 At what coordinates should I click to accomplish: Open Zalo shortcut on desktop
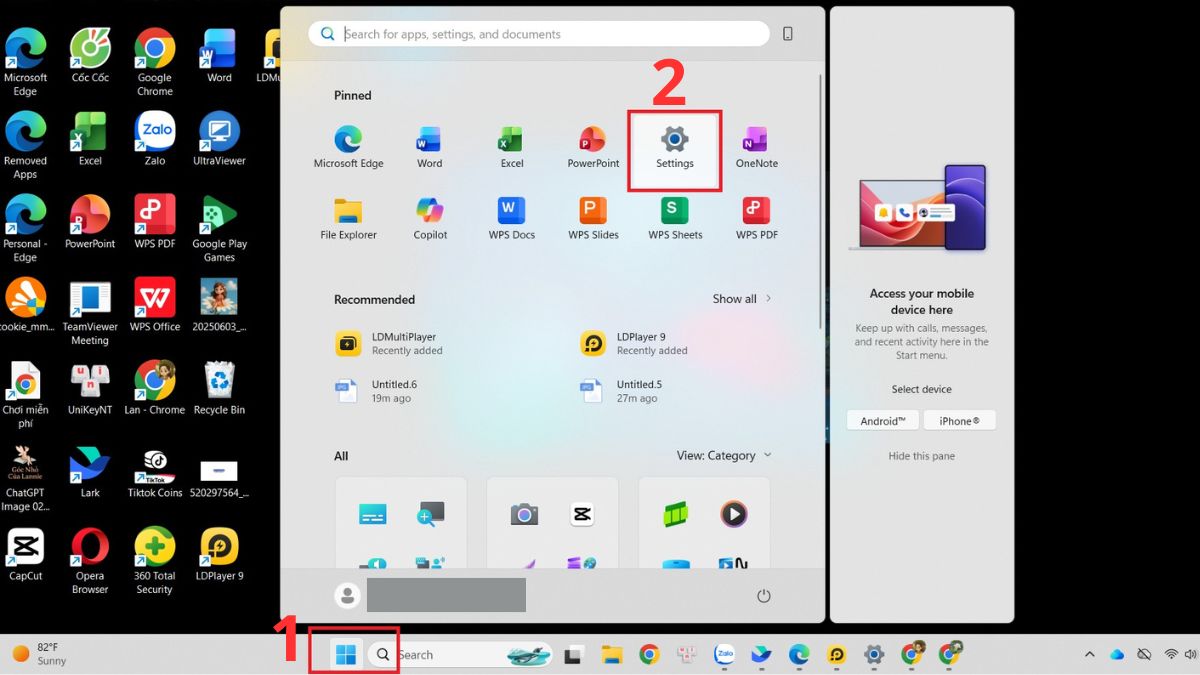[155, 138]
